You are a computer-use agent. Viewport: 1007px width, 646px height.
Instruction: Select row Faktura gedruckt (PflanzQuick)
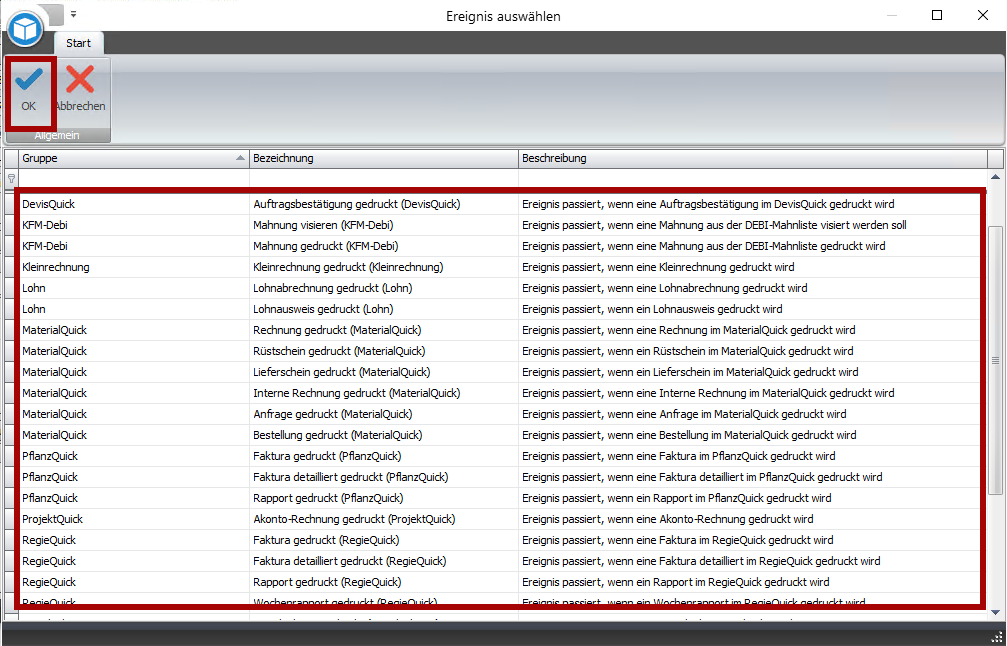[500, 456]
